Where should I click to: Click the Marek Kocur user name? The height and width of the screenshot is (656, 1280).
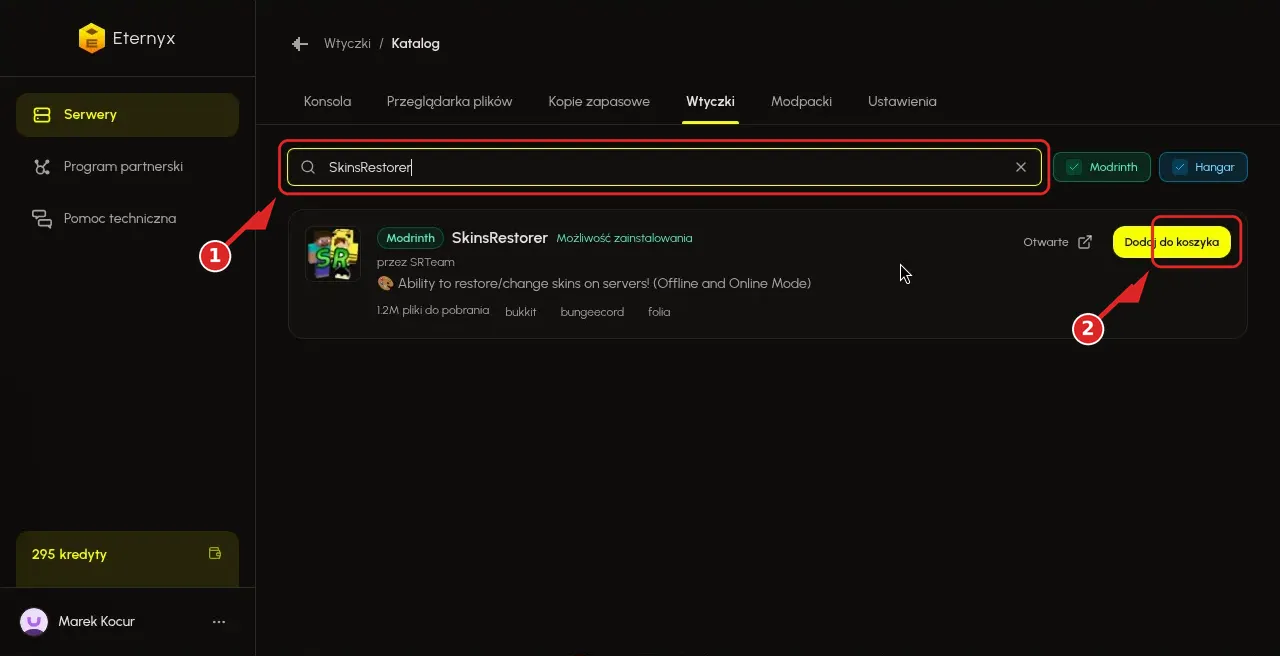click(97, 622)
